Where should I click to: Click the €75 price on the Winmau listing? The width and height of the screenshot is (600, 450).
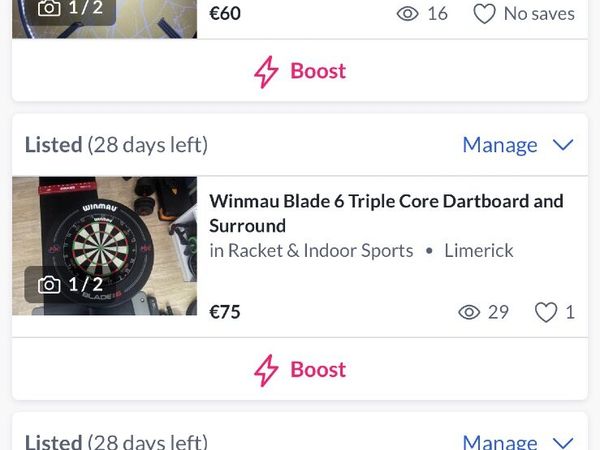tap(225, 312)
